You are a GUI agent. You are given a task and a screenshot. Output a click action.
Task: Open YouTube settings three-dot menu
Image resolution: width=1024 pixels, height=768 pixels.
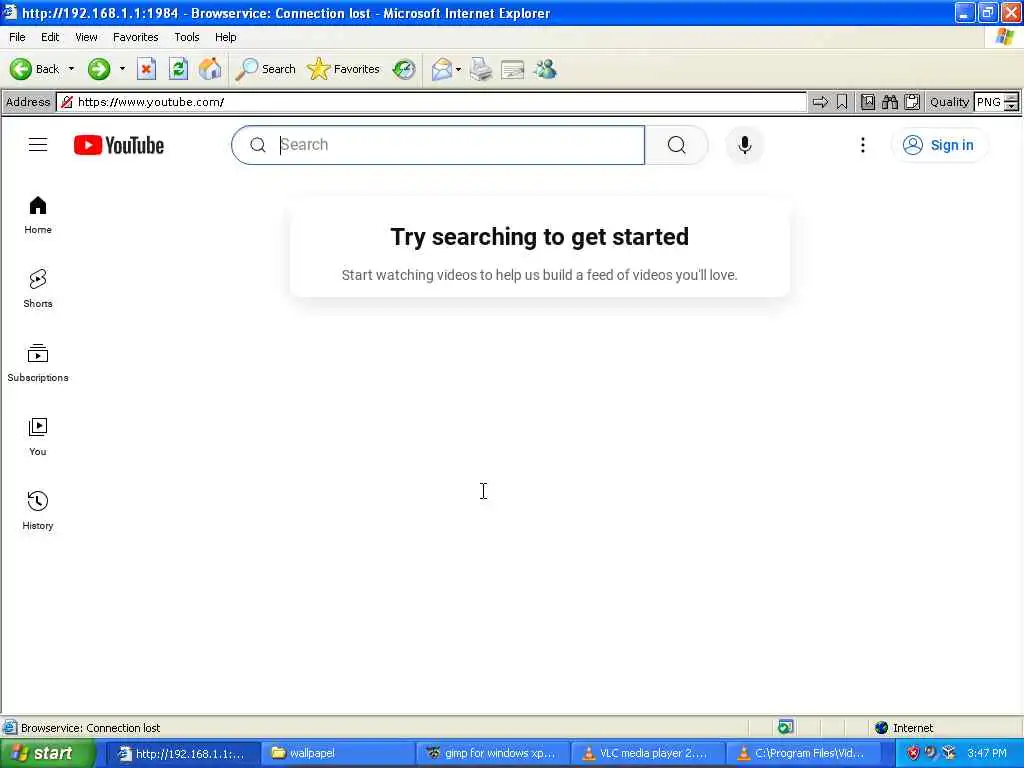coord(863,145)
